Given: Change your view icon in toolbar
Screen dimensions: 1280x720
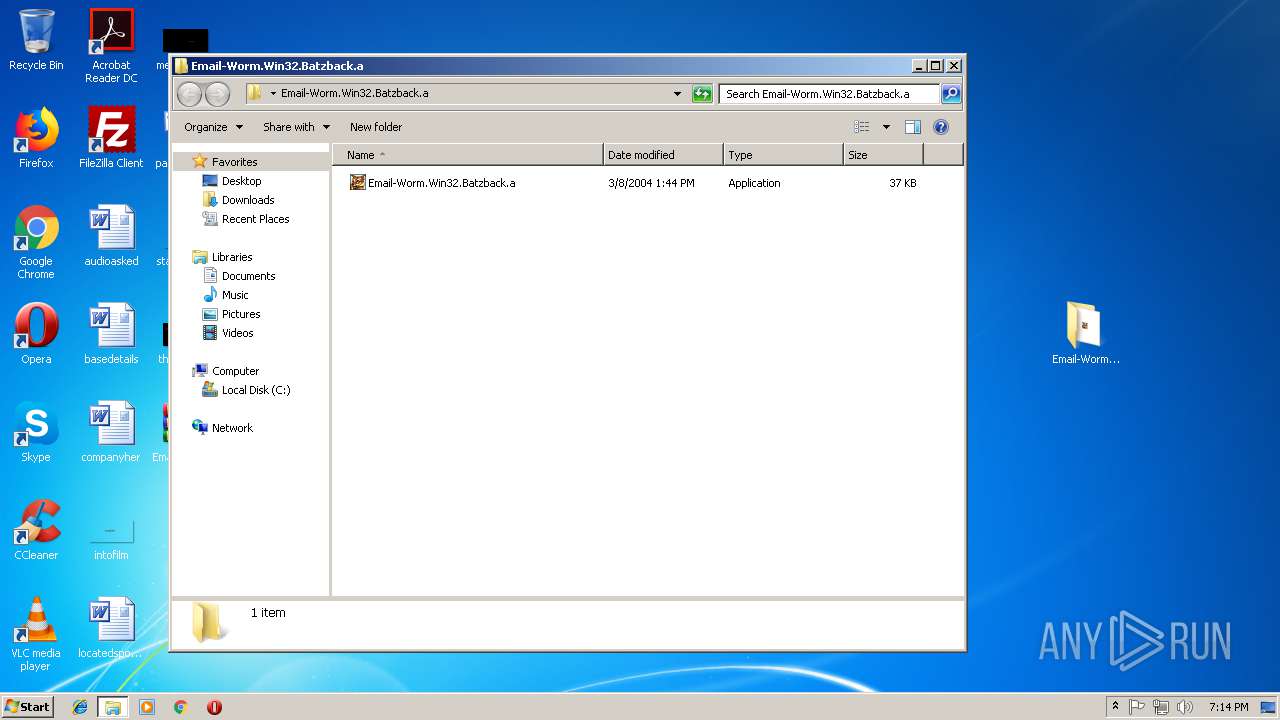Looking at the screenshot, I should pyautogui.click(x=862, y=127).
